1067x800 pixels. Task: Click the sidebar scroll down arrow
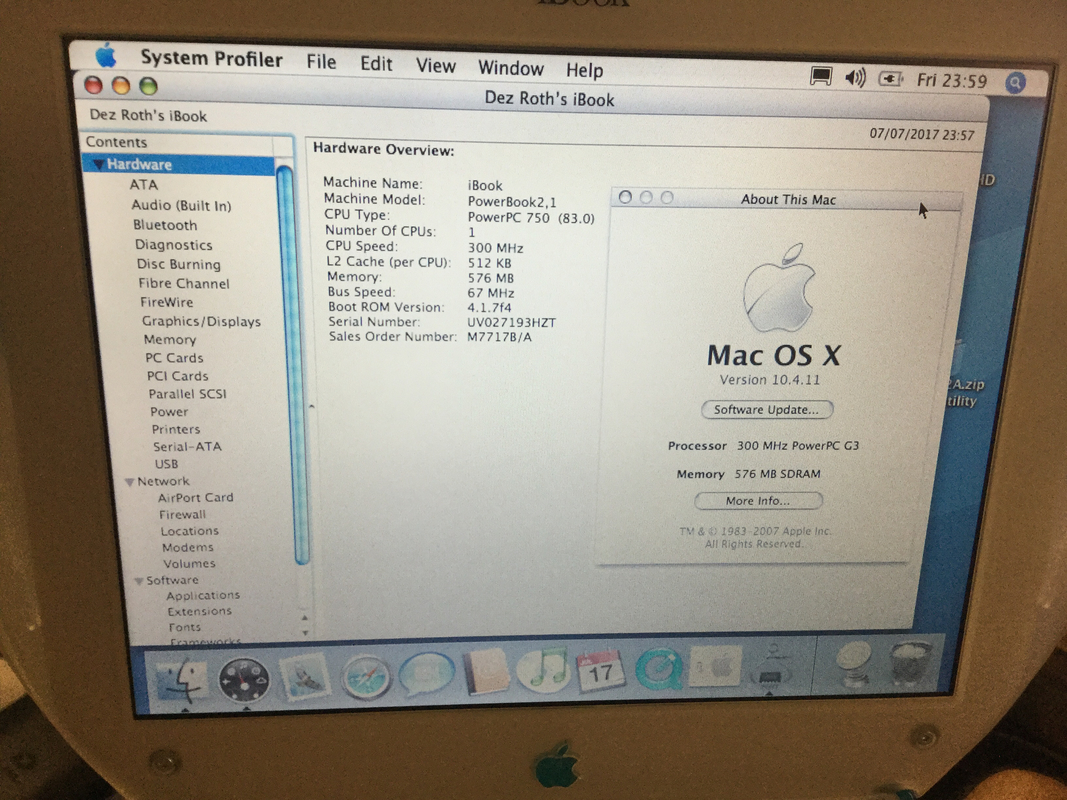pos(304,632)
